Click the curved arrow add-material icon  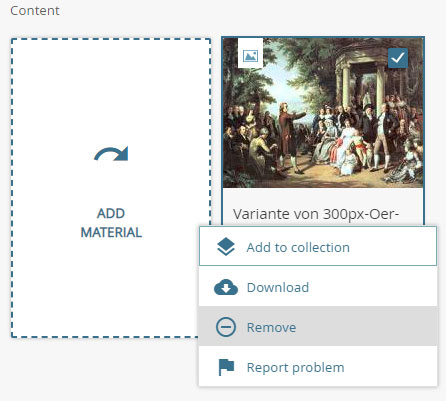[x=111, y=154]
